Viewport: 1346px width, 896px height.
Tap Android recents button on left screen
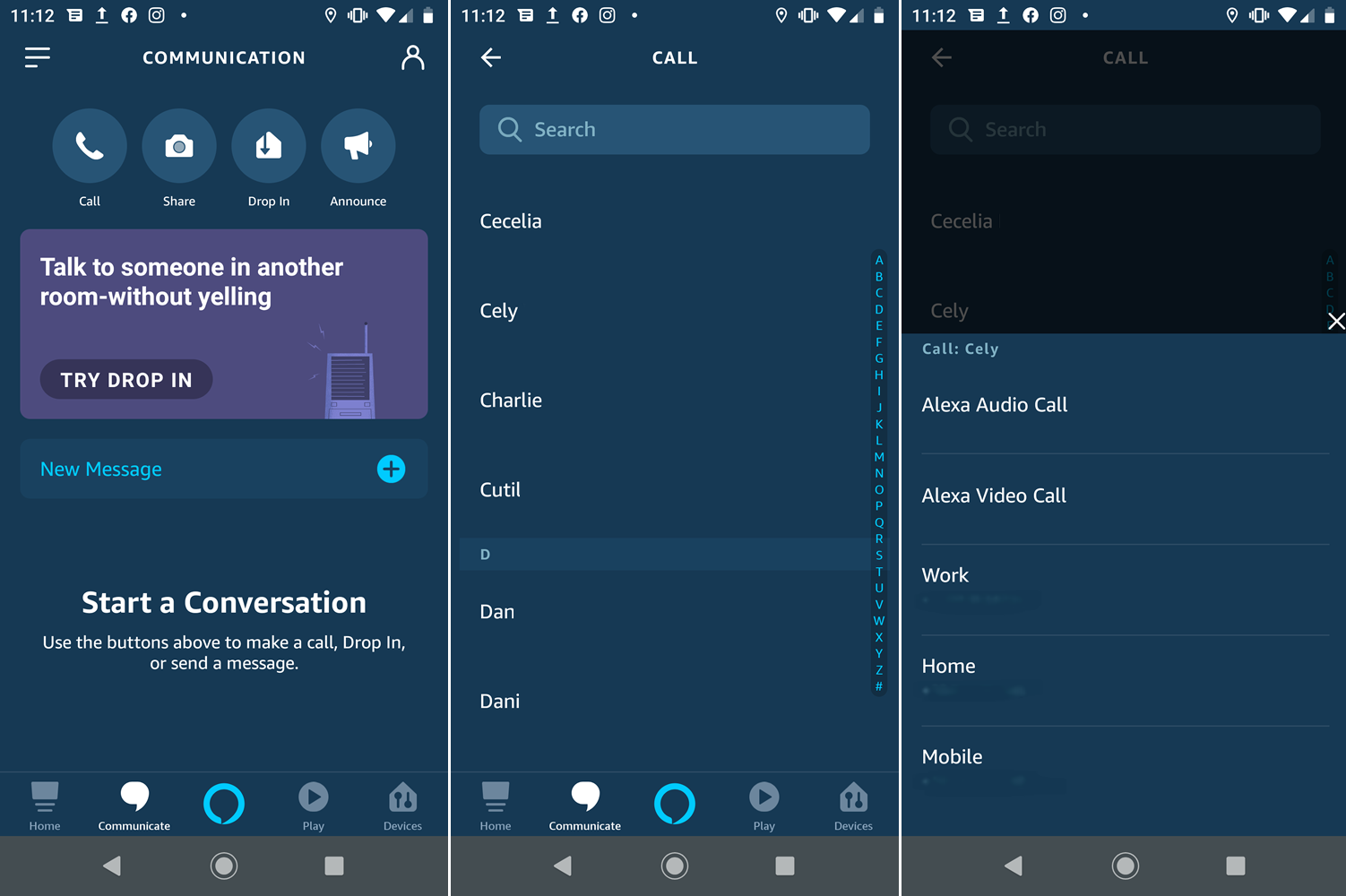point(334,866)
